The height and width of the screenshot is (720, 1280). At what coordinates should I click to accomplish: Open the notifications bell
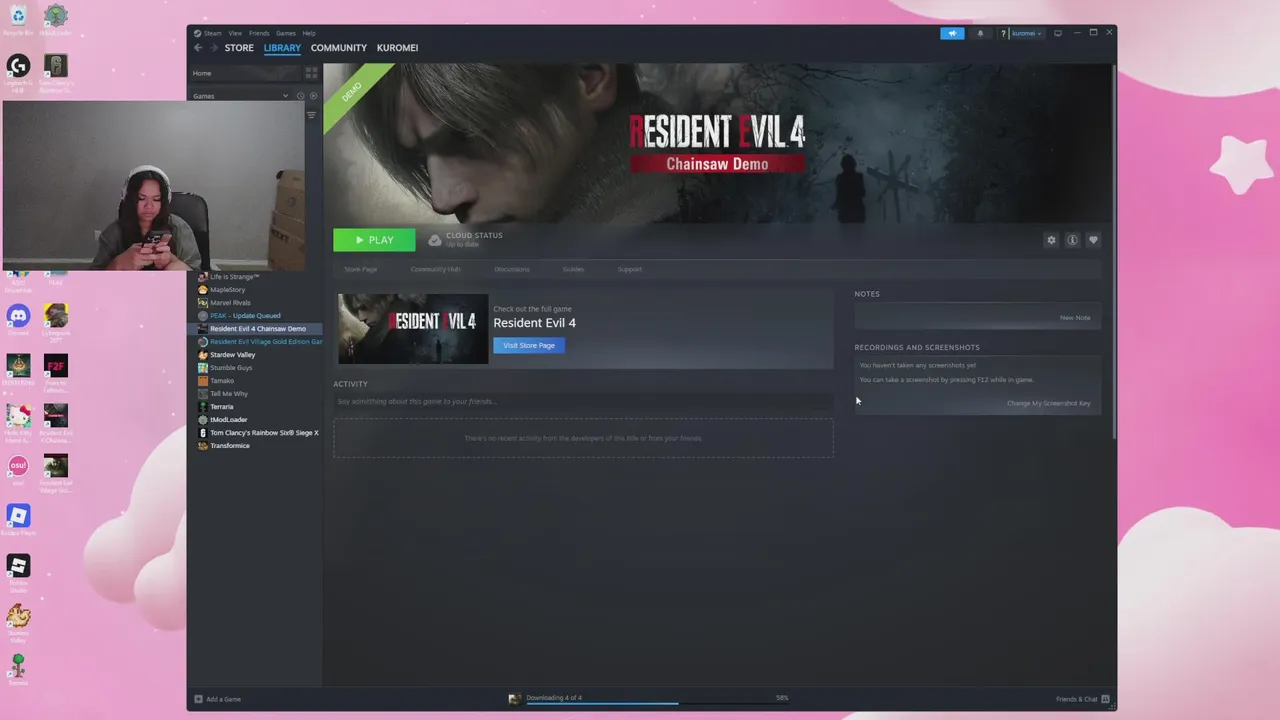[x=980, y=33]
